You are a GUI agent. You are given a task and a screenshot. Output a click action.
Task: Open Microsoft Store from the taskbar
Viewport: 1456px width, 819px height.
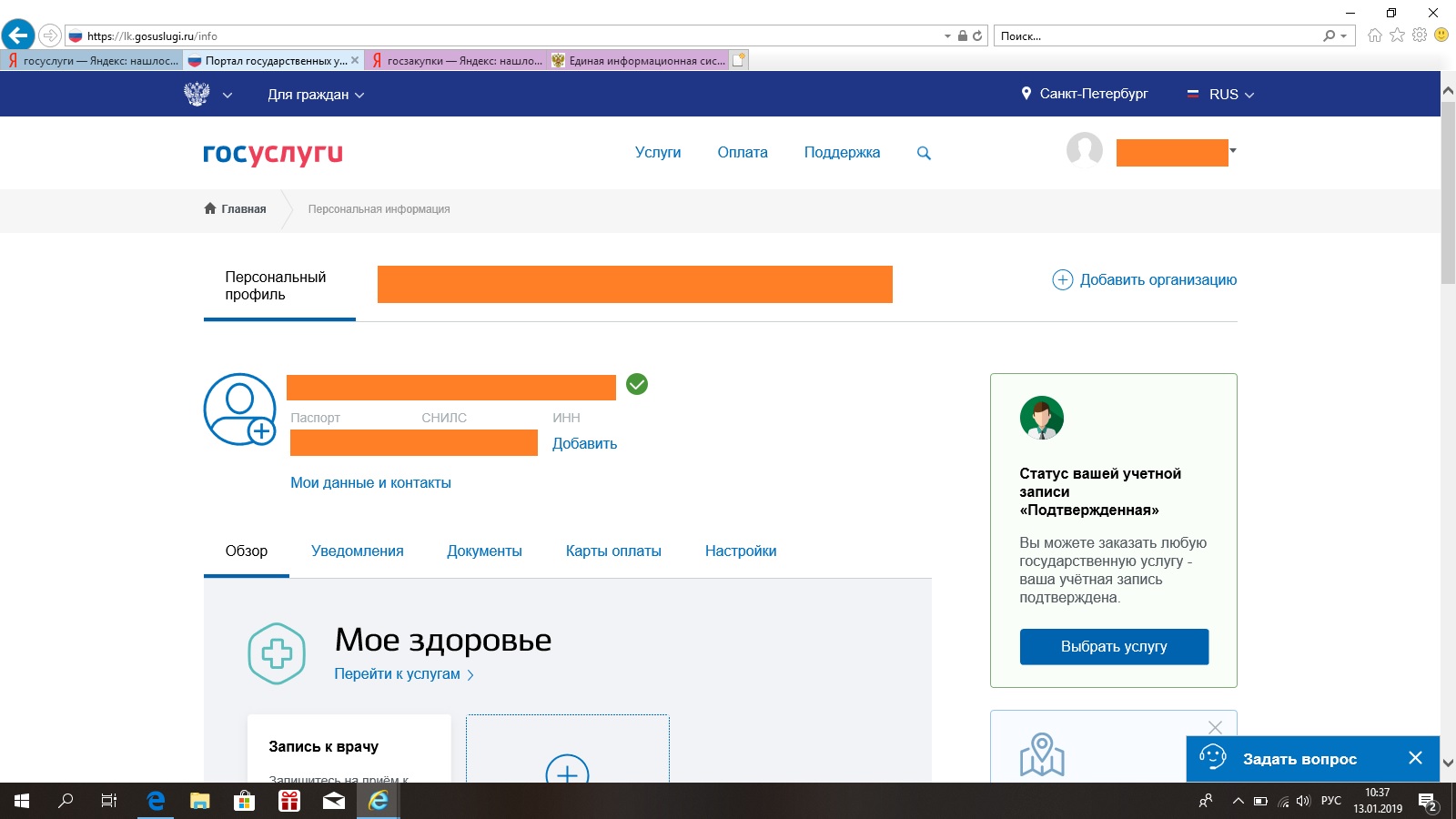244,801
